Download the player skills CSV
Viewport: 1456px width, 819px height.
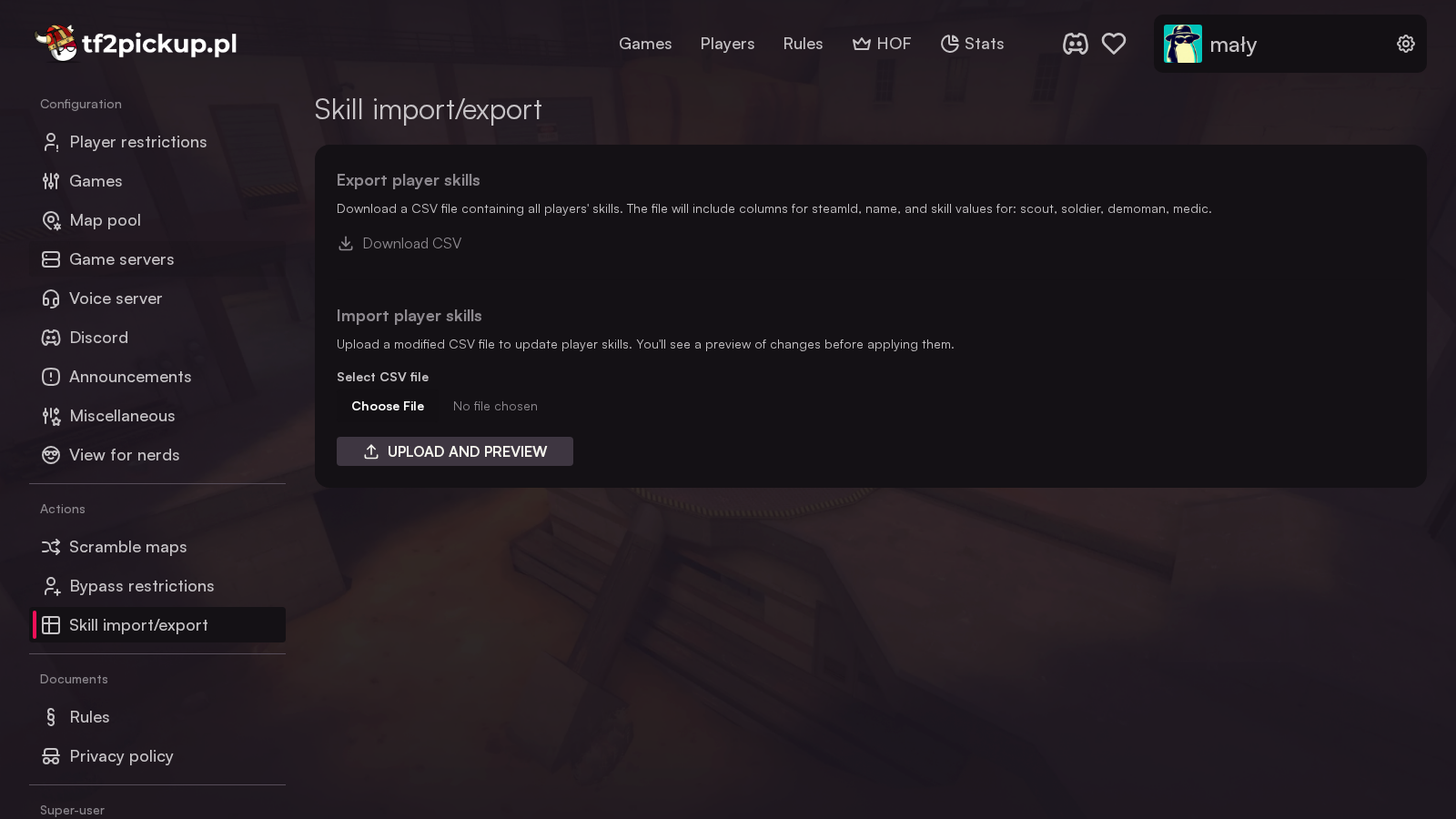pos(399,243)
